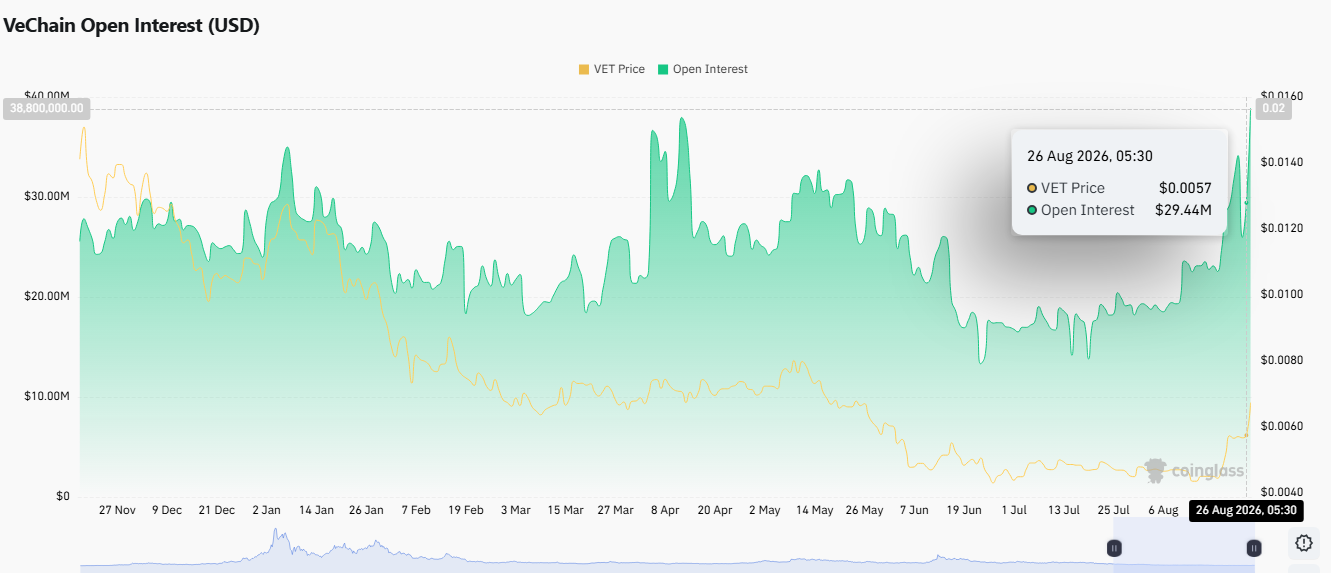
Task: Click the '9 Dec' date axis label
Action: (167, 510)
